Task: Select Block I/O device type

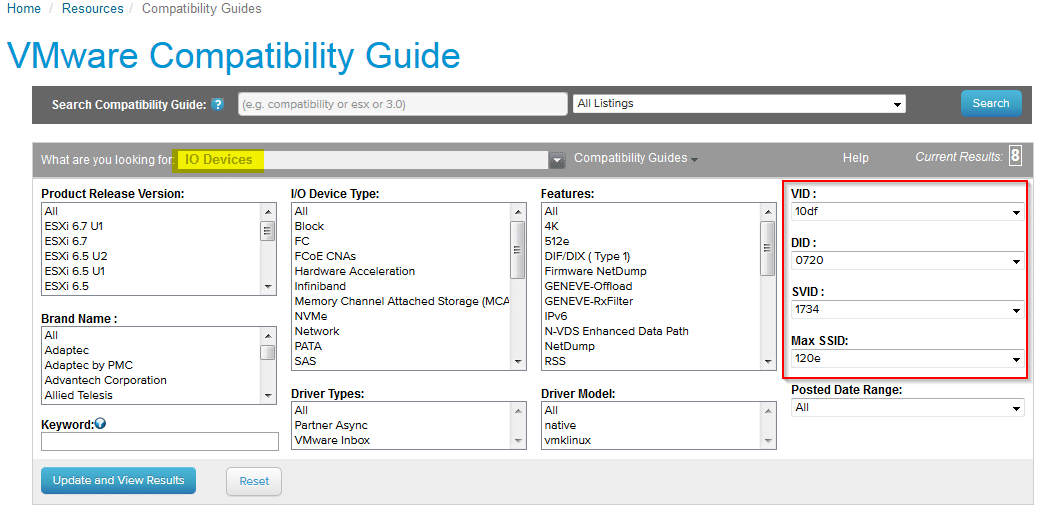Action: tap(307, 226)
